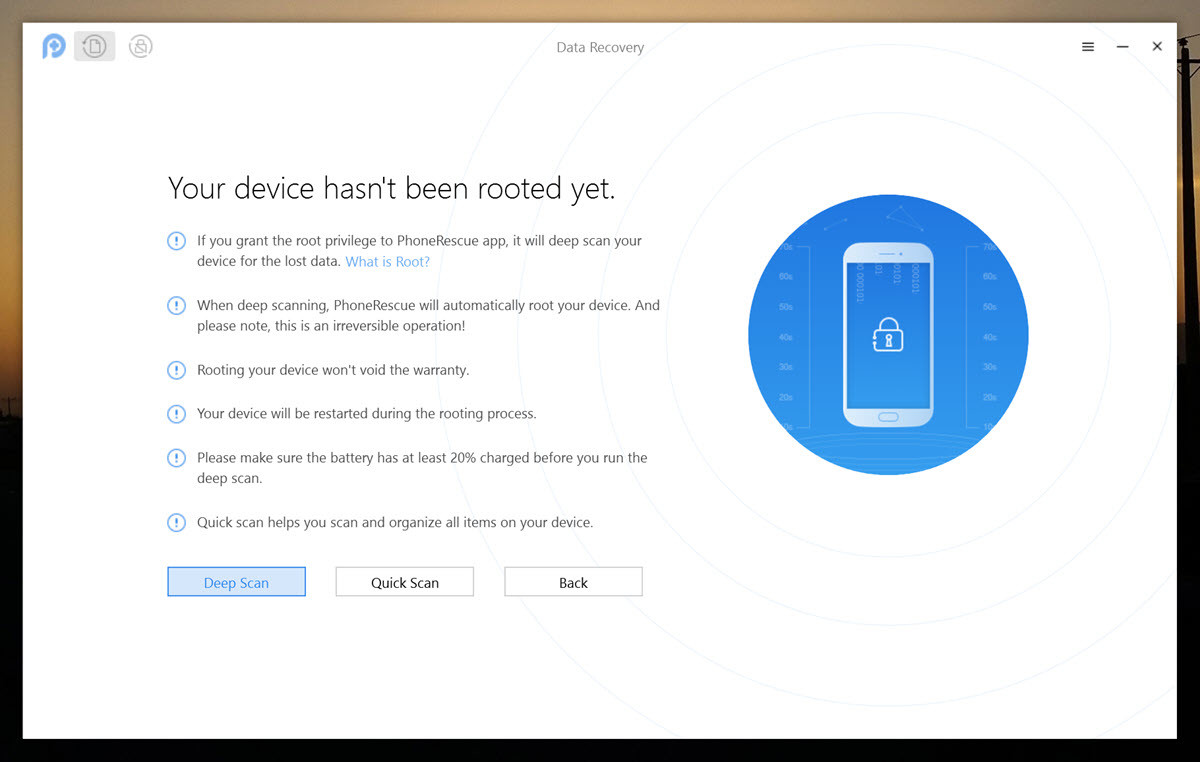Click "Your device hasn't been rooted yet" heading
1200x762 pixels.
pos(391,188)
